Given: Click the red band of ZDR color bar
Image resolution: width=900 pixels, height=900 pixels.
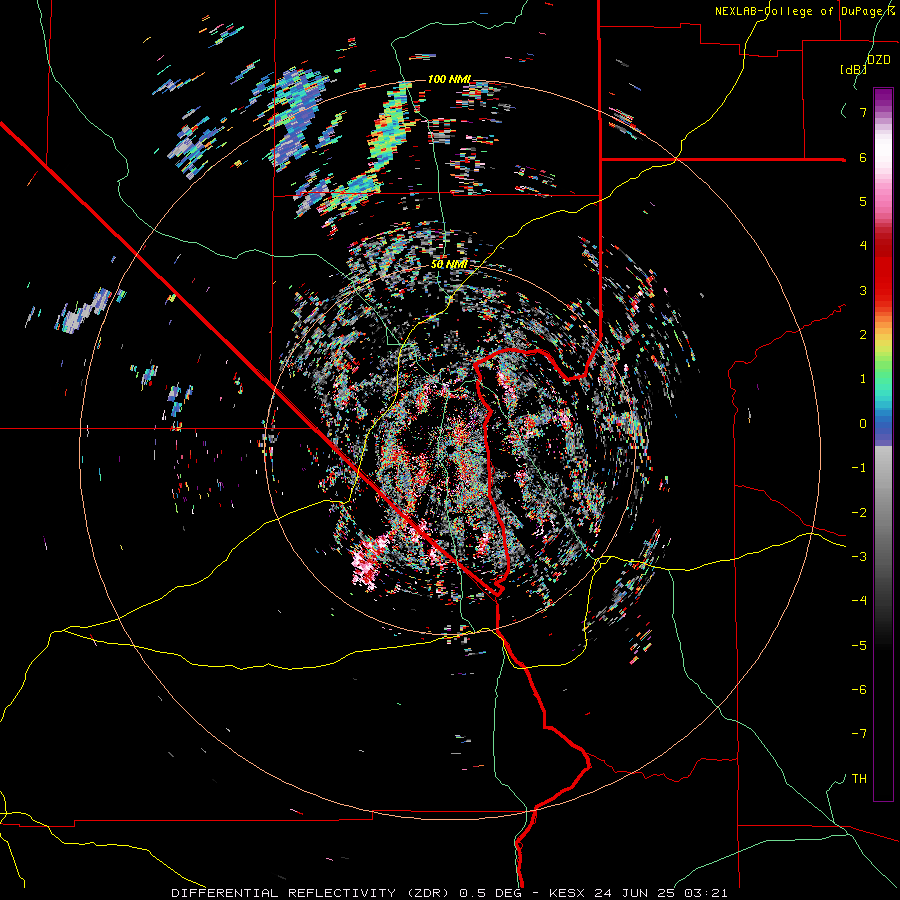Looking at the screenshot, I should pyautogui.click(x=883, y=270).
